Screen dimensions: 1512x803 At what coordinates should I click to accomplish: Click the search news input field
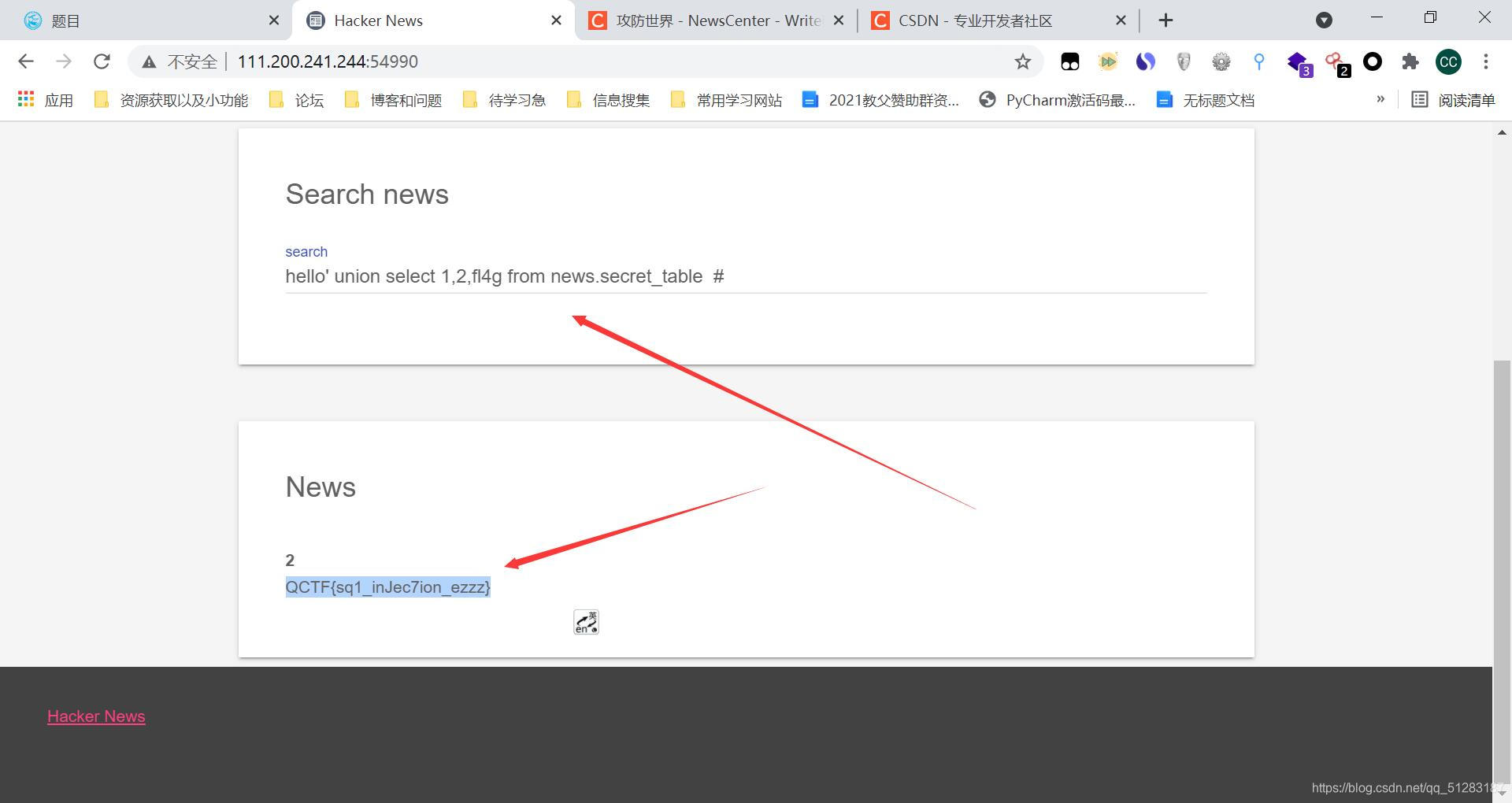coord(746,276)
